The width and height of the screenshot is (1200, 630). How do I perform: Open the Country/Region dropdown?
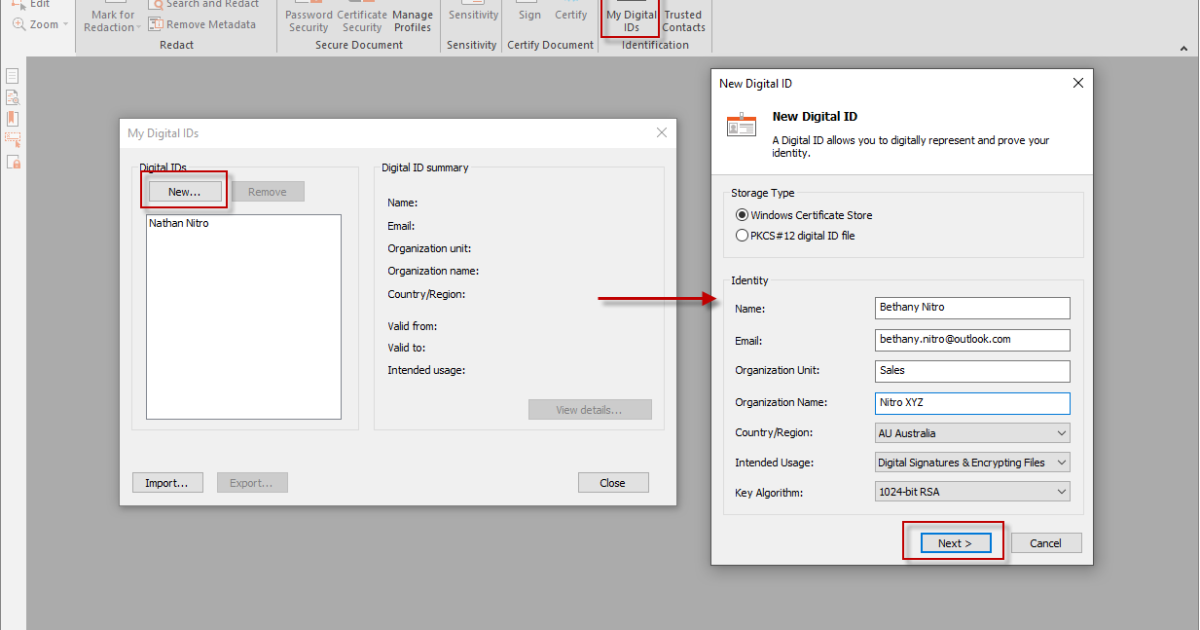click(x=1061, y=432)
